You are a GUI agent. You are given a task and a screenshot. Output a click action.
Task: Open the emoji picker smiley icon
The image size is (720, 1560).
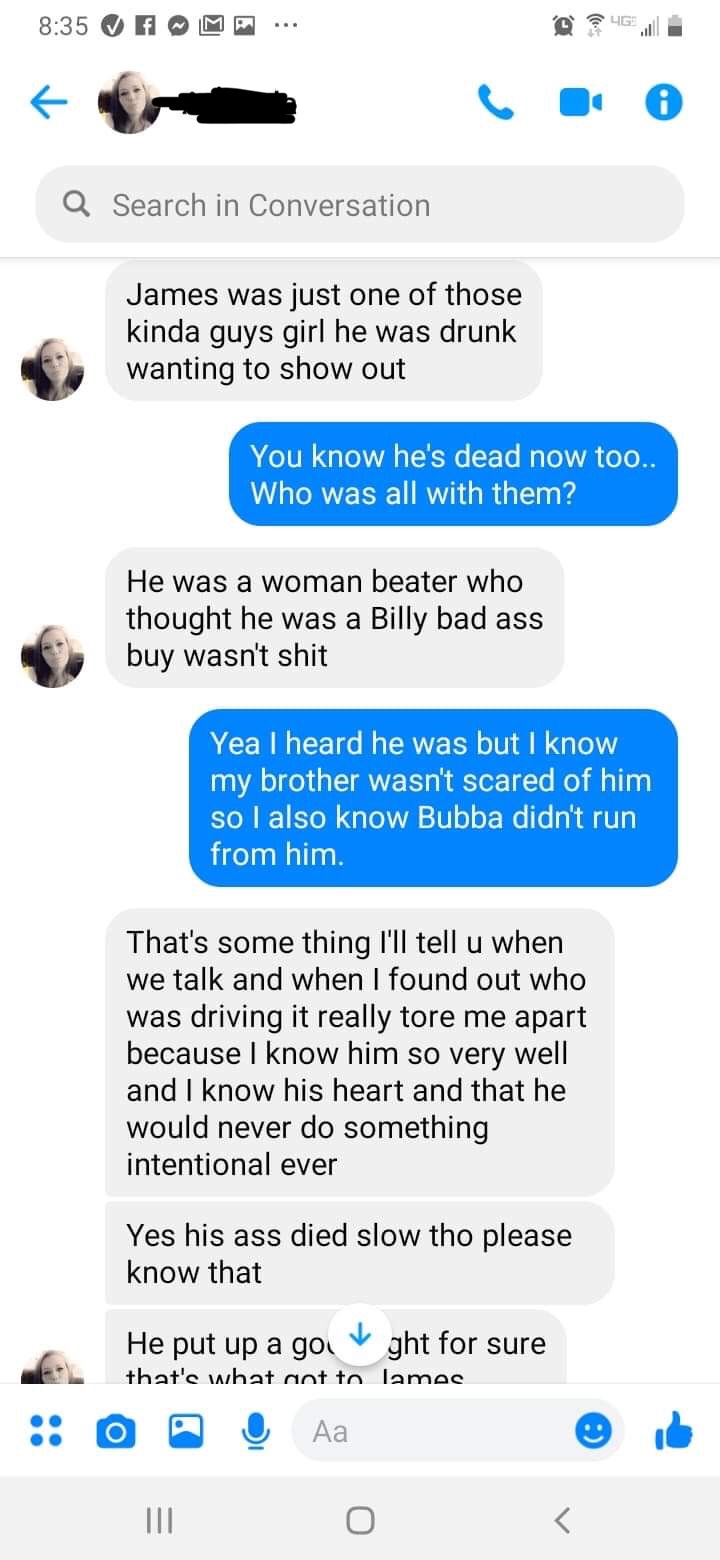tap(593, 1432)
